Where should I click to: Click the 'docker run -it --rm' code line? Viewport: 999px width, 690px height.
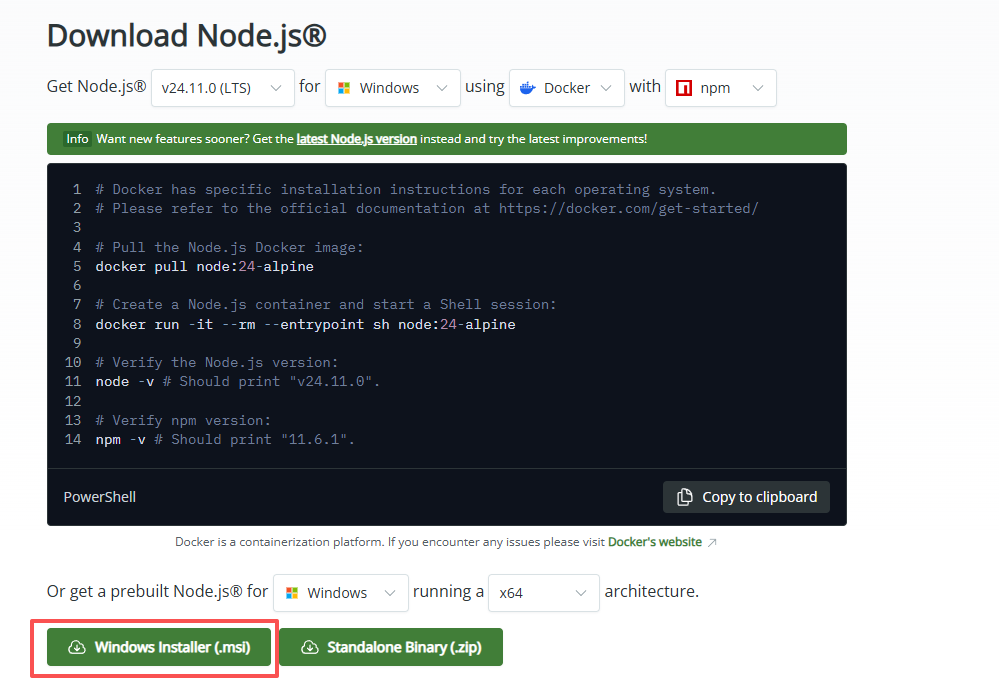tap(305, 324)
